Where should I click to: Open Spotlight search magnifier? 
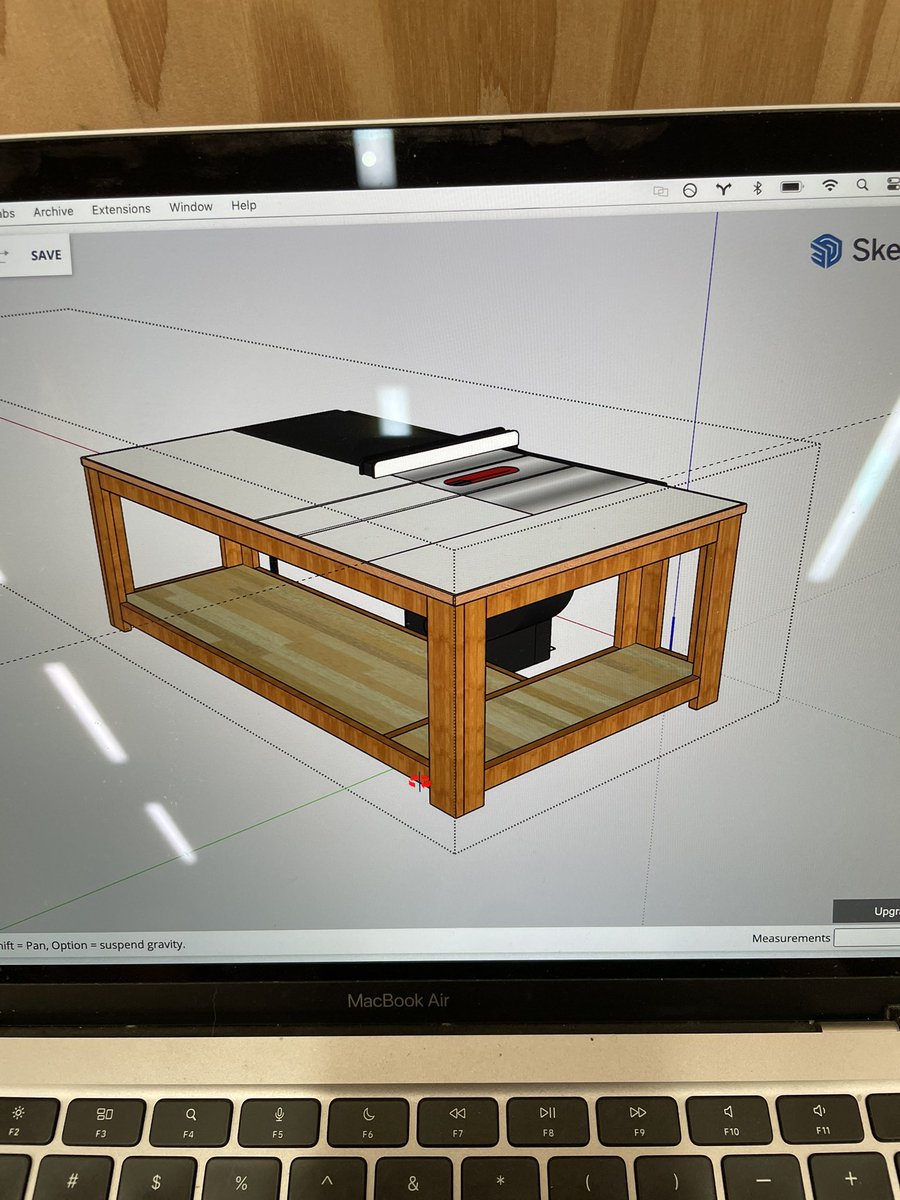coord(862,184)
